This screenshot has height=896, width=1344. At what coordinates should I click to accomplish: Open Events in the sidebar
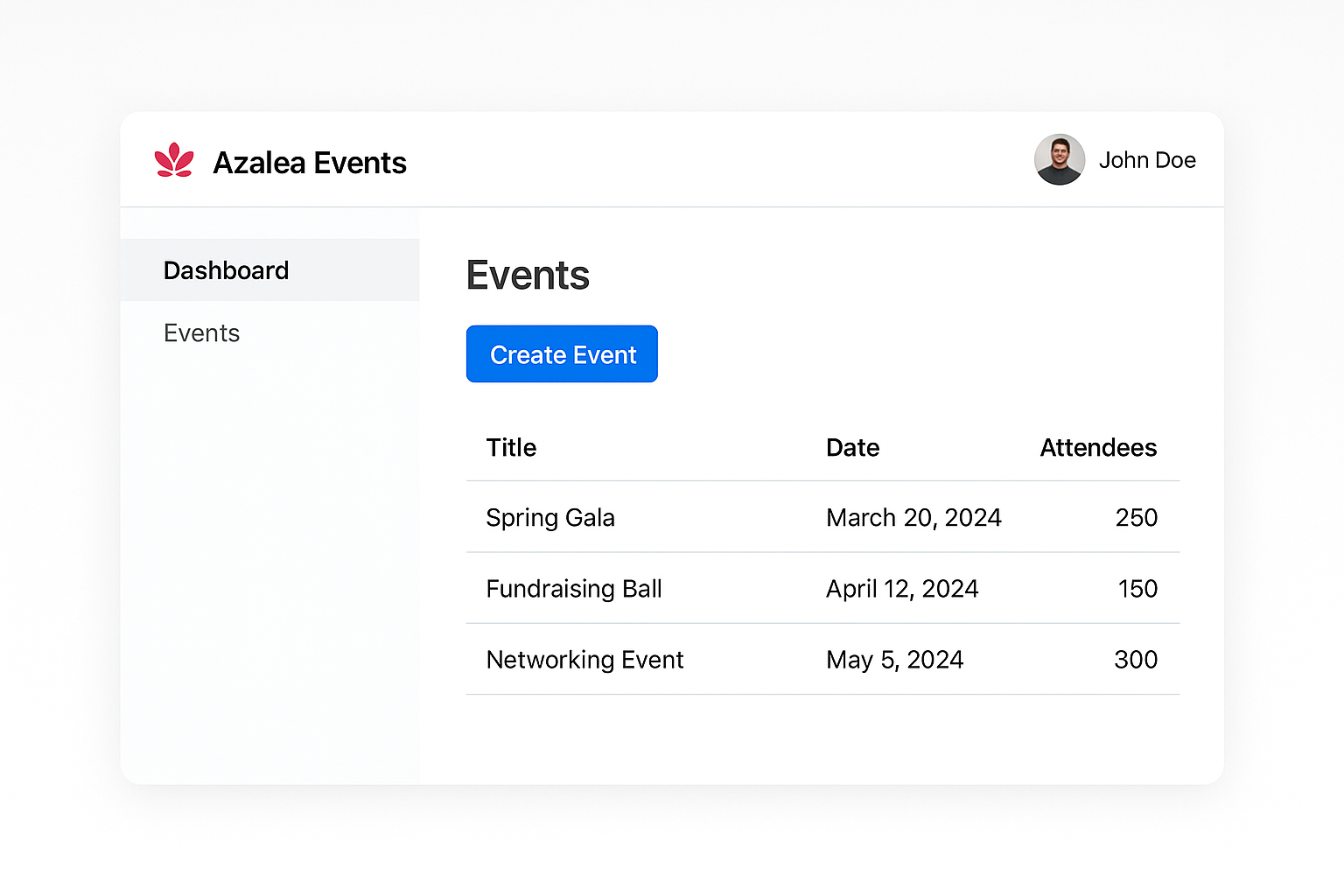(x=202, y=333)
